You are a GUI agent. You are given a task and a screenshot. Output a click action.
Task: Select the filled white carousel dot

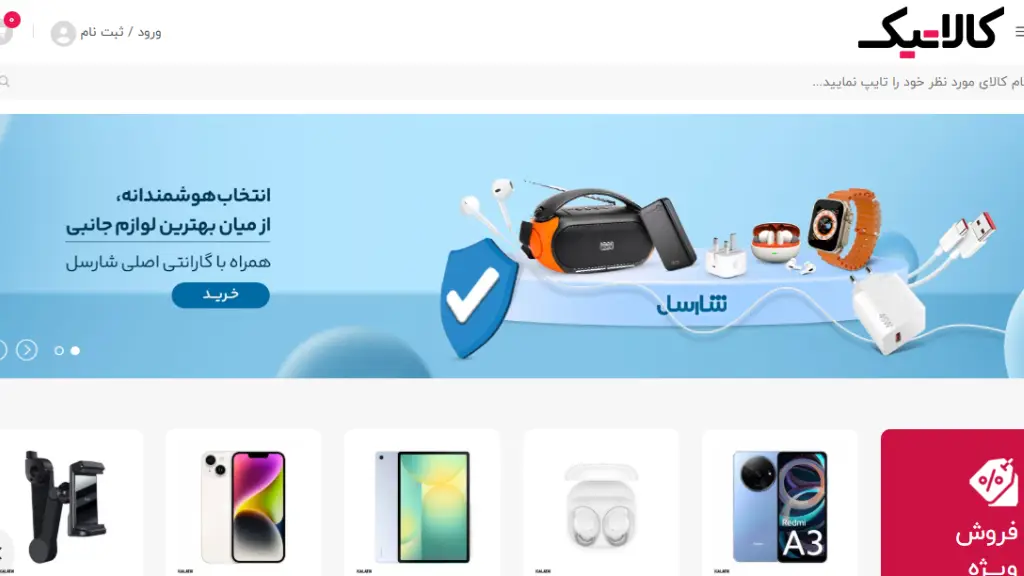tap(75, 351)
